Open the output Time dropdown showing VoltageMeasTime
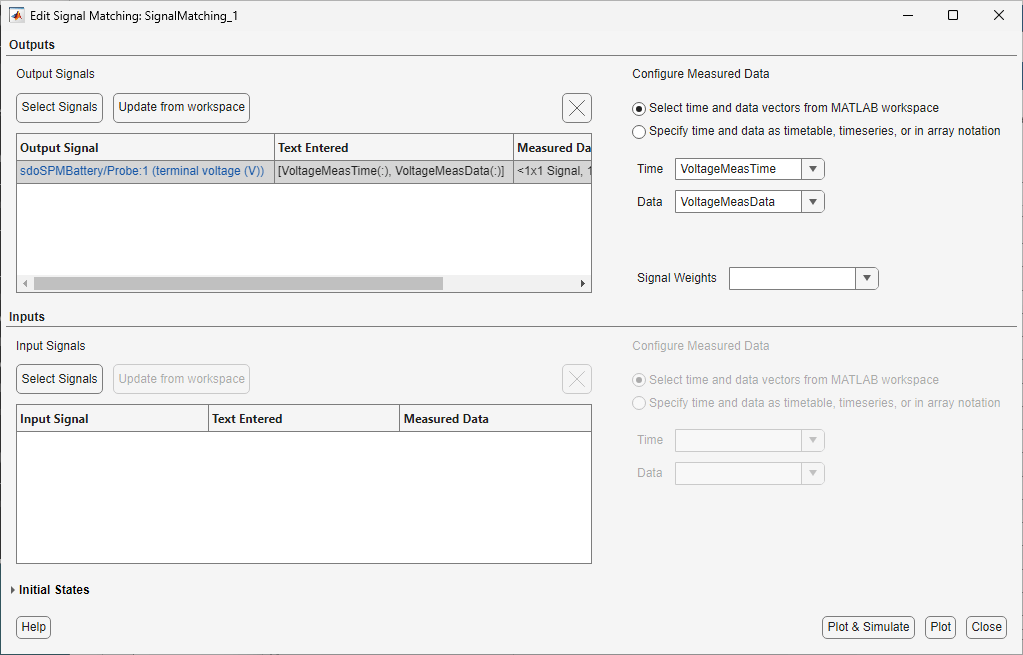Image resolution: width=1023 pixels, height=655 pixels. click(x=812, y=169)
